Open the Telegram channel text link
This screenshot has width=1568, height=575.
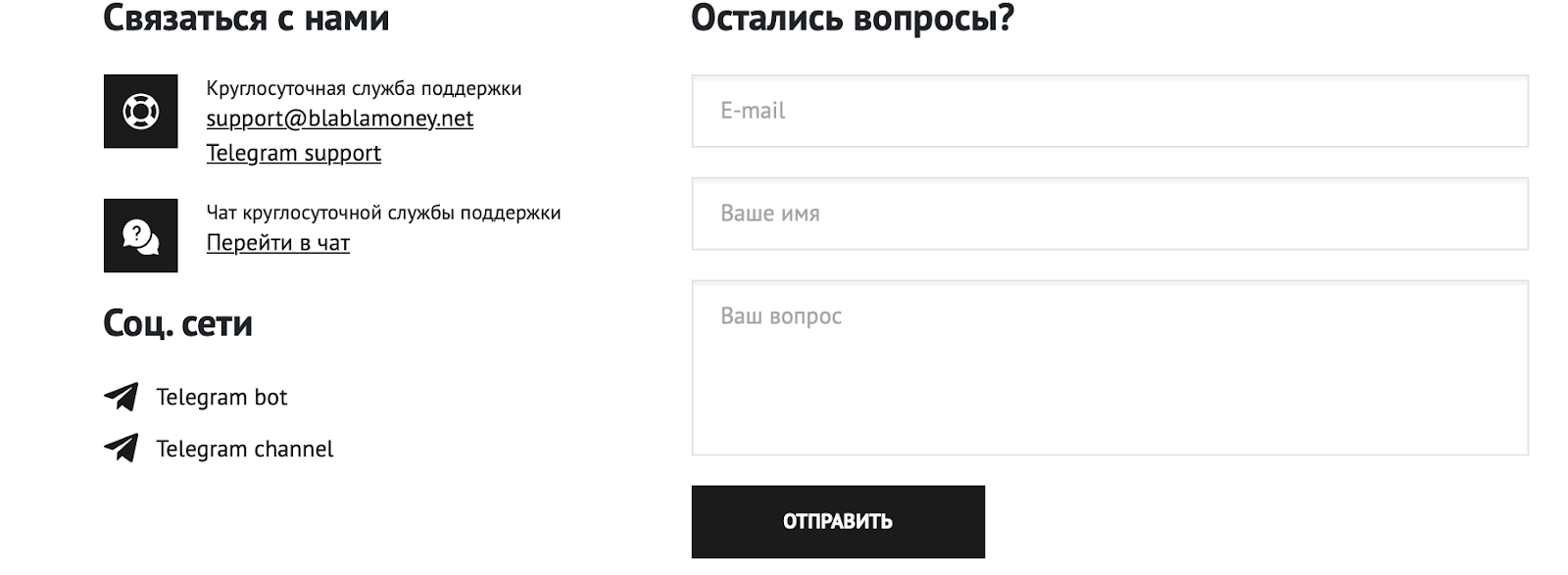point(244,449)
